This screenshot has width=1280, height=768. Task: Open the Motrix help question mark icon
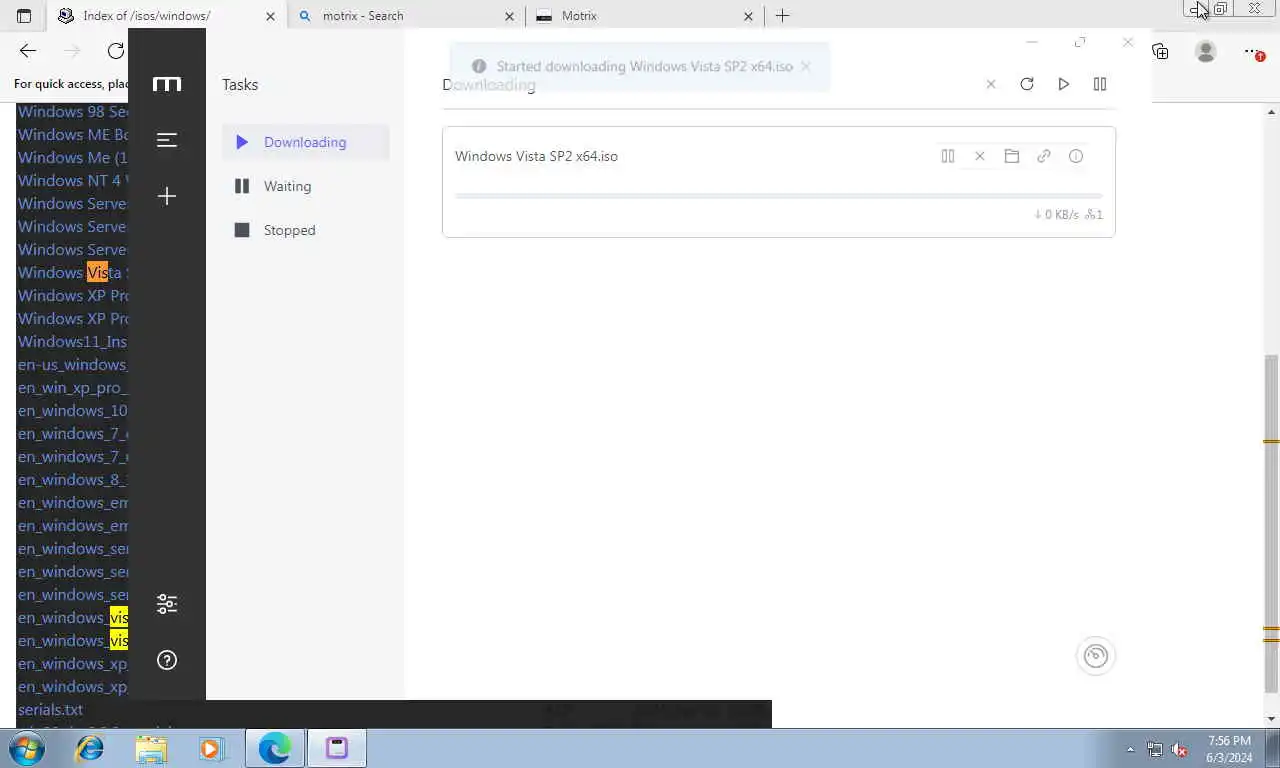click(167, 660)
